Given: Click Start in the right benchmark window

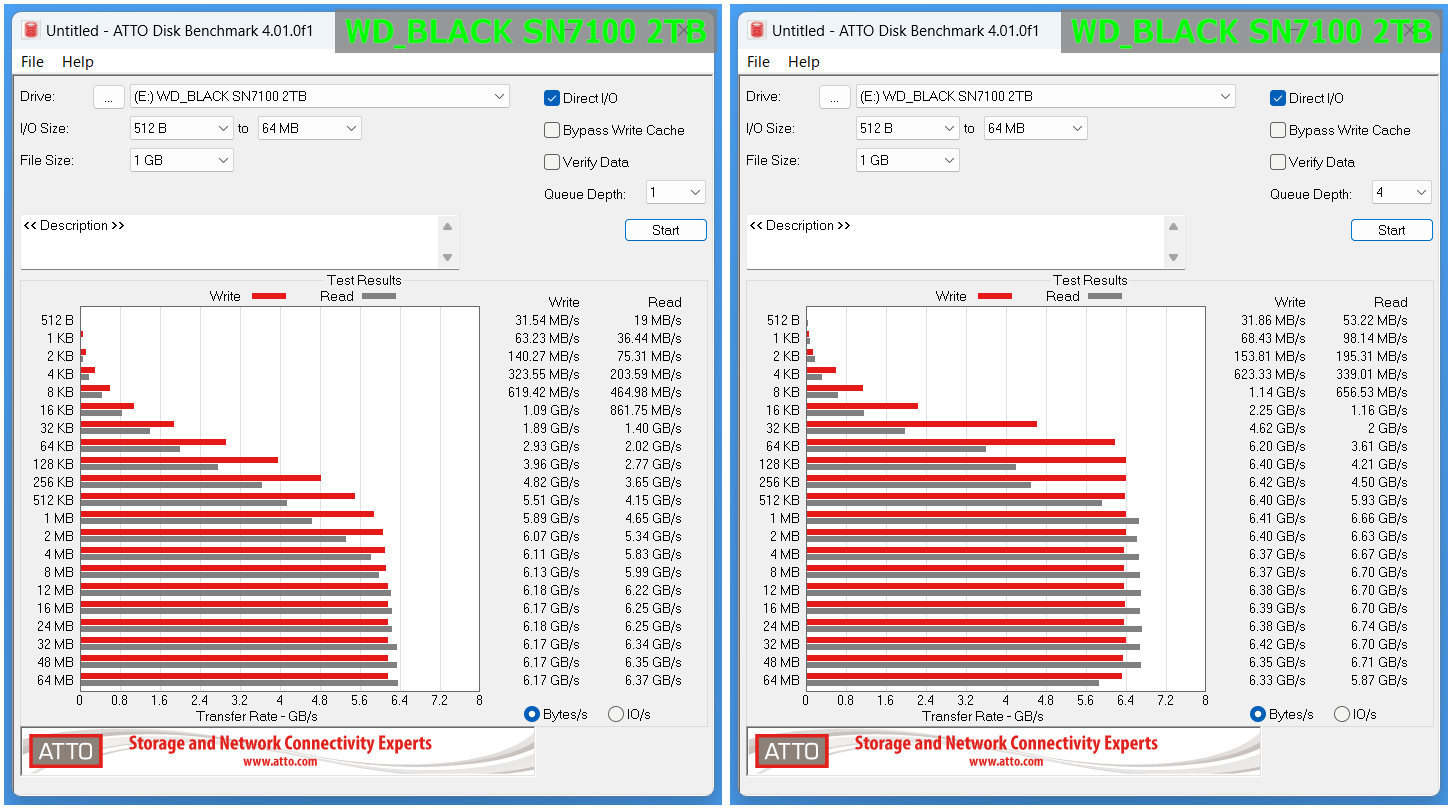Looking at the screenshot, I should pos(1392,230).
